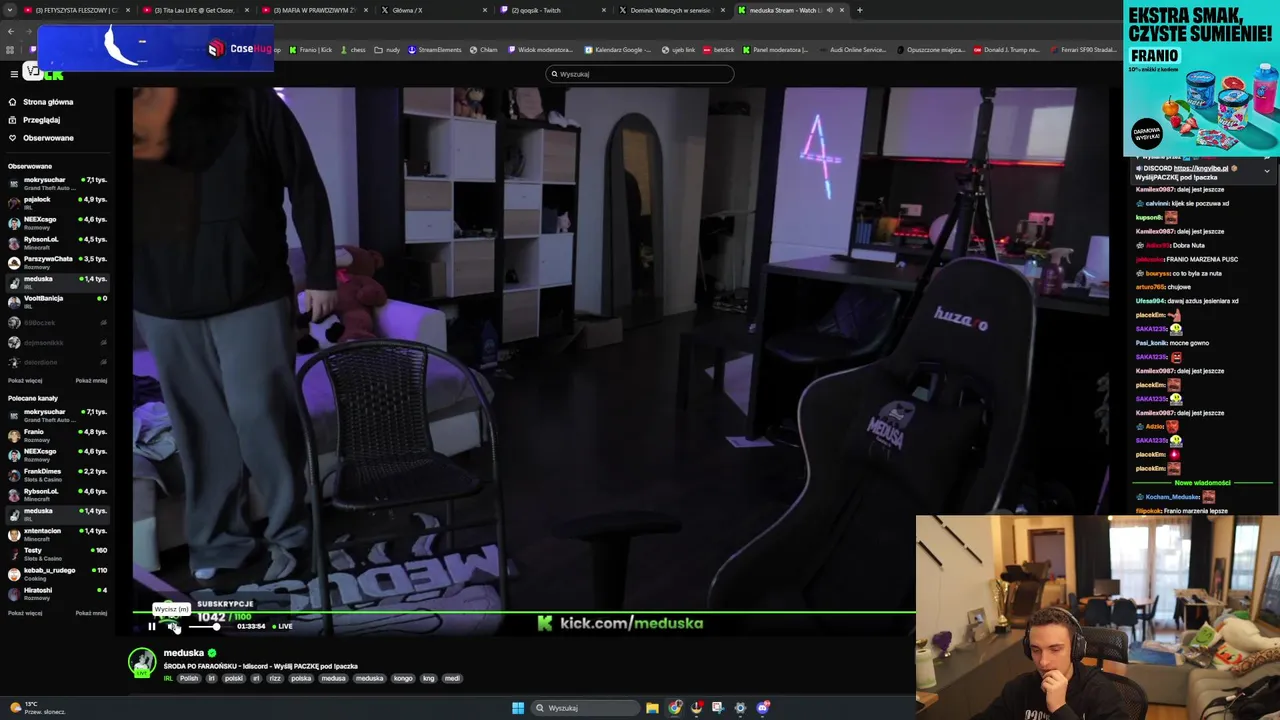1280x720 pixels.
Task: Open a new browser tab
Action: tap(859, 10)
